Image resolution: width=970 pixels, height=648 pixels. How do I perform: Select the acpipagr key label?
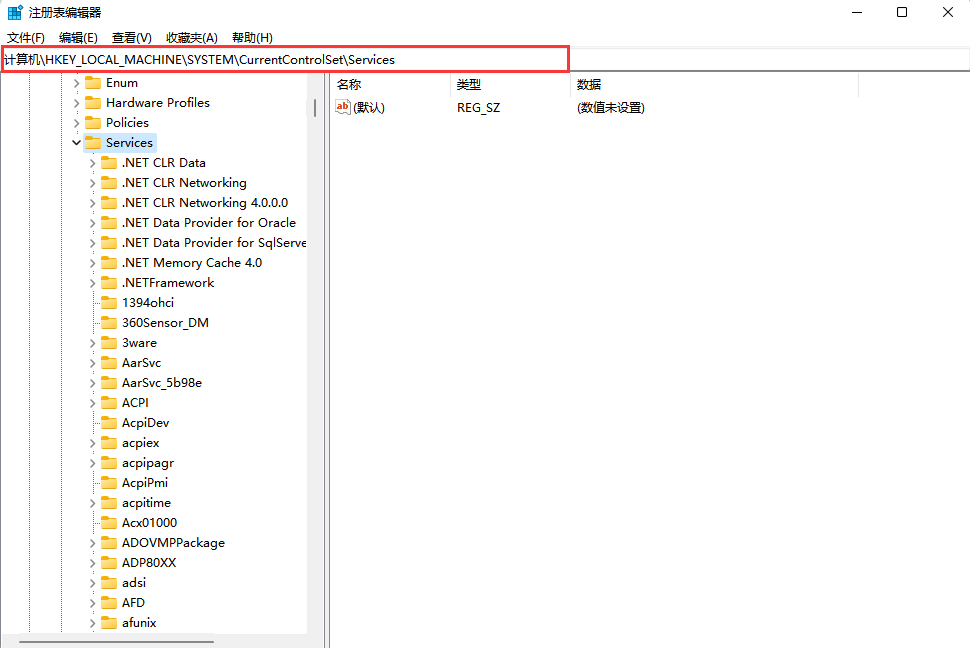(x=148, y=463)
